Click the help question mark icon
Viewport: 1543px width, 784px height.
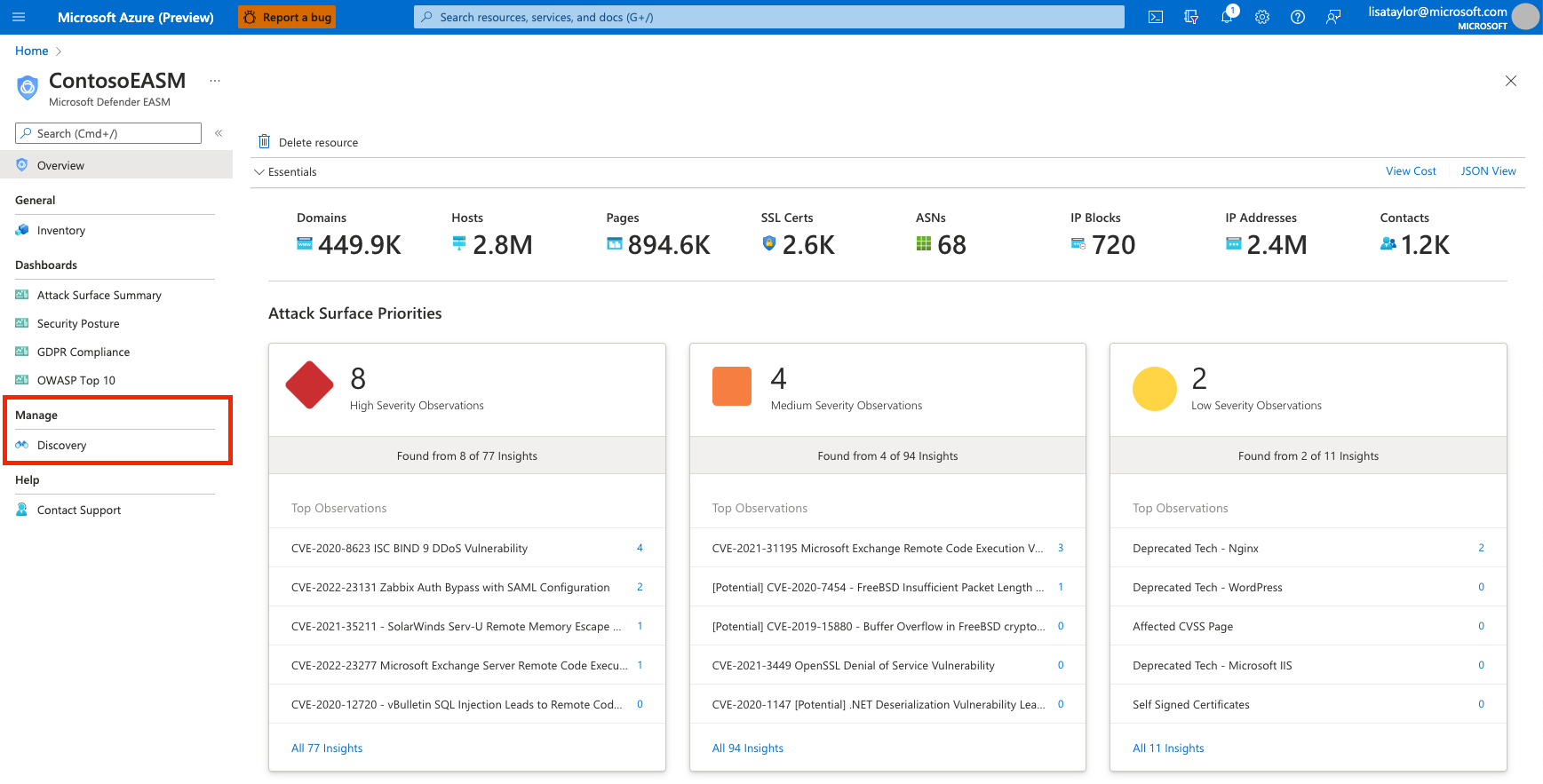pos(1297,17)
